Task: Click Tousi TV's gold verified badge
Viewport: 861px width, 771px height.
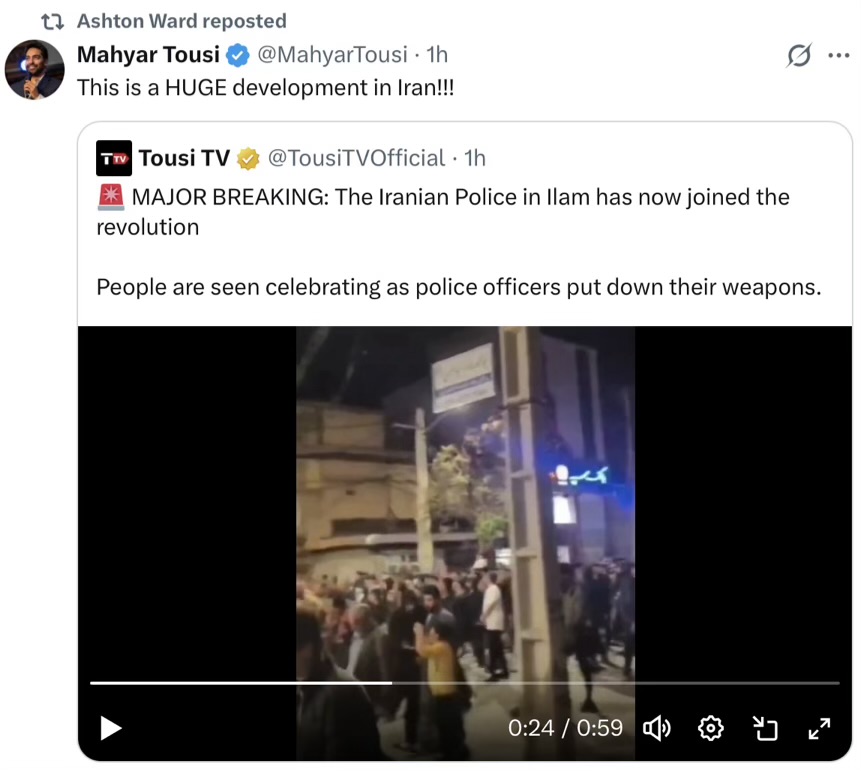Action: click(x=248, y=158)
